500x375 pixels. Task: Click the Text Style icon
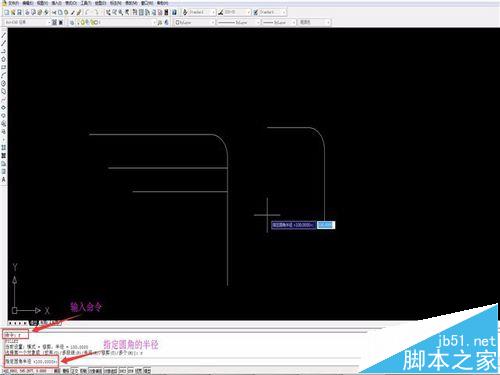click(x=185, y=12)
